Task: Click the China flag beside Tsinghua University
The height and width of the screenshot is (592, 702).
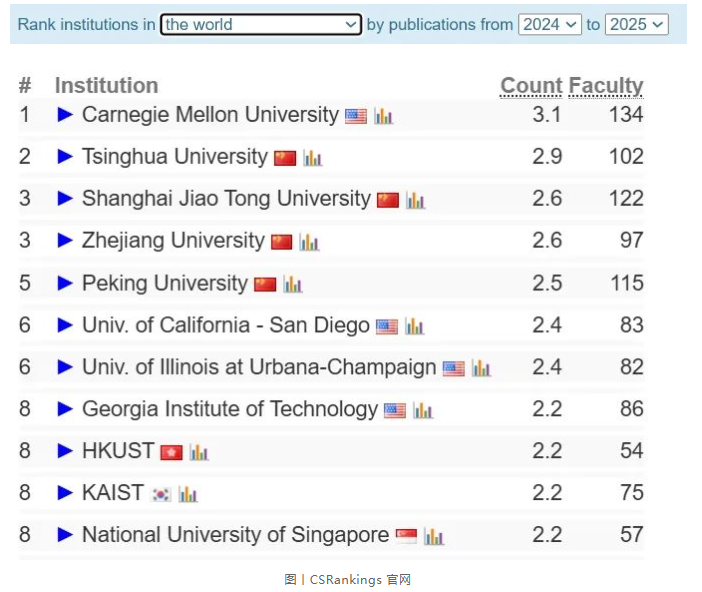Action: click(285, 158)
